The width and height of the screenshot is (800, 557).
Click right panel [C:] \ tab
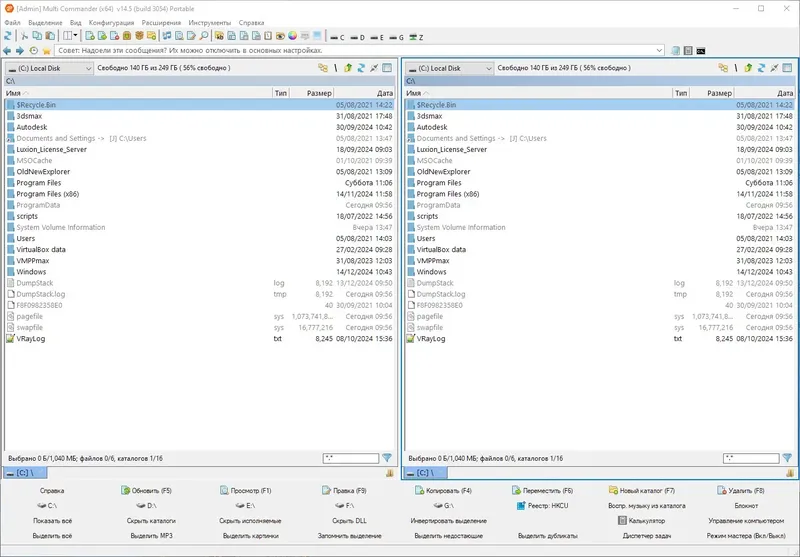(425, 473)
